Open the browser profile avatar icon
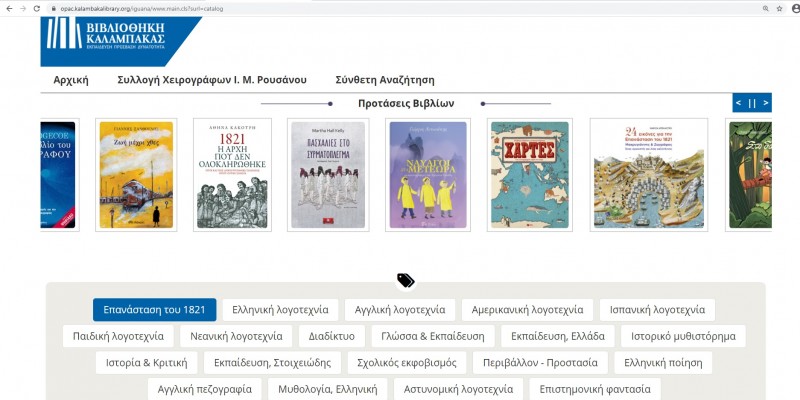This screenshot has height=400, width=800. (793, 8)
